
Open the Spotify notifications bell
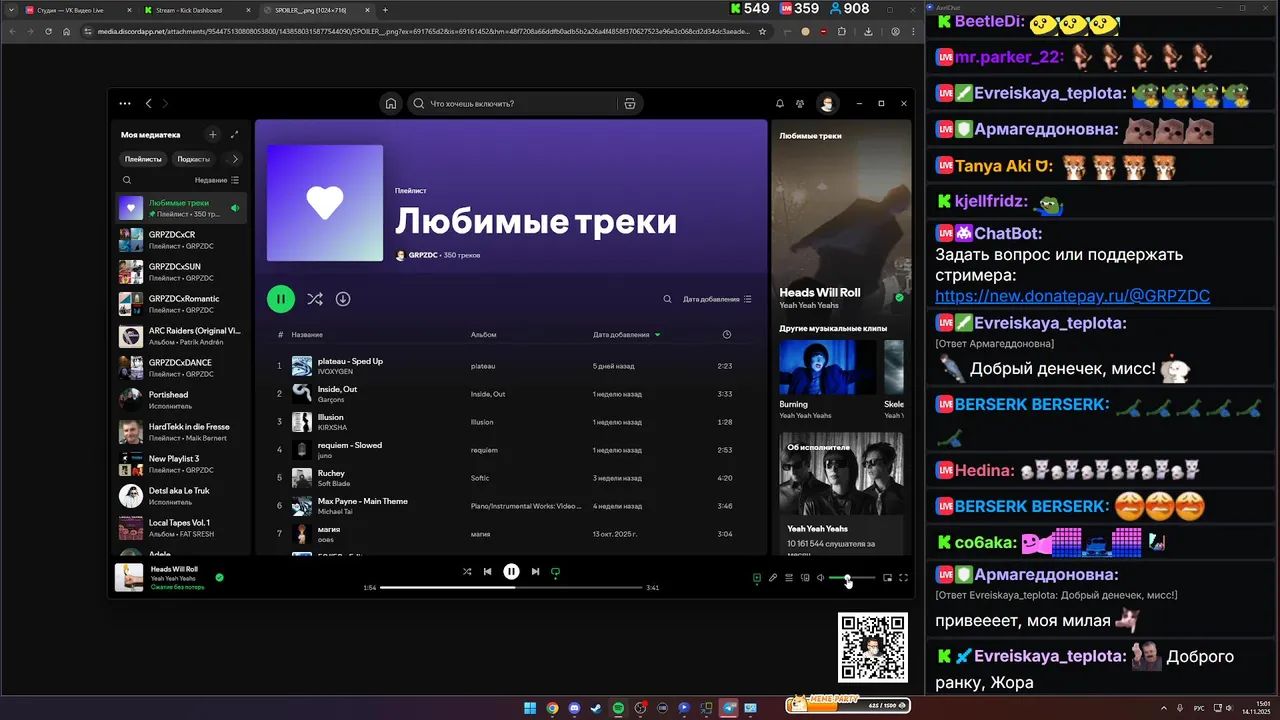coord(780,103)
